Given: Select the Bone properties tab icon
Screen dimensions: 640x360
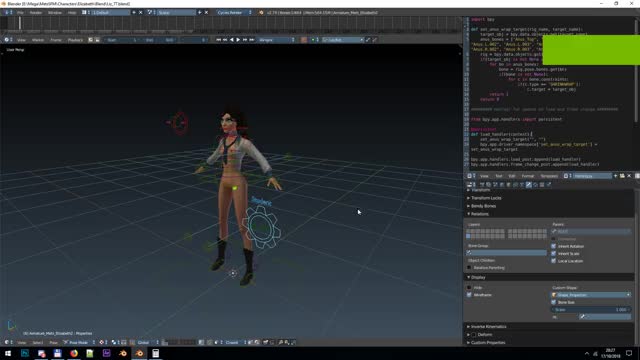Looking at the screenshot, I should point(529,184).
